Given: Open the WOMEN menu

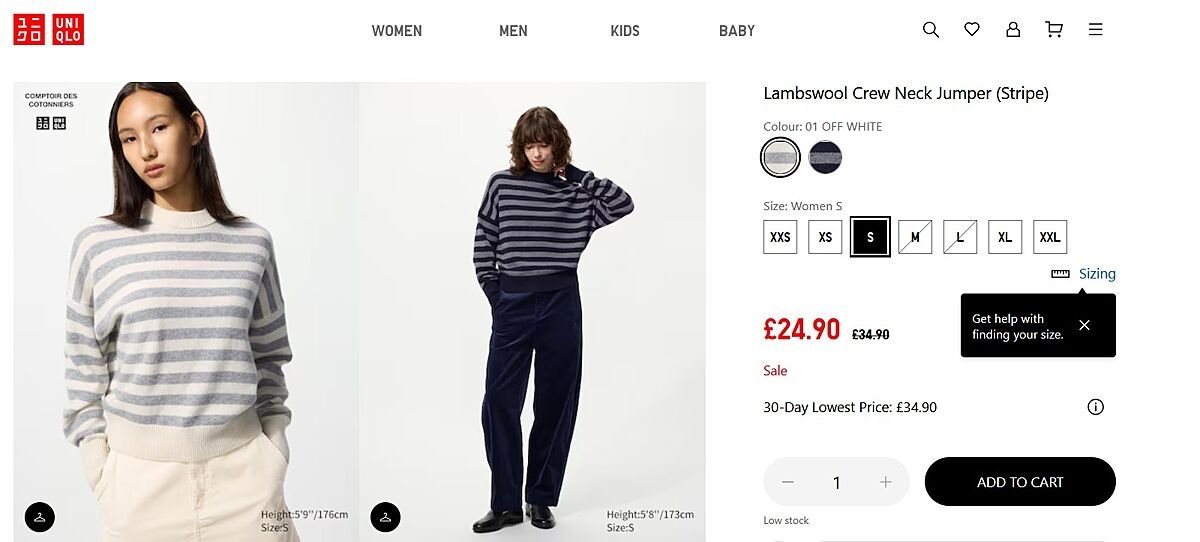Looking at the screenshot, I should click(397, 31).
